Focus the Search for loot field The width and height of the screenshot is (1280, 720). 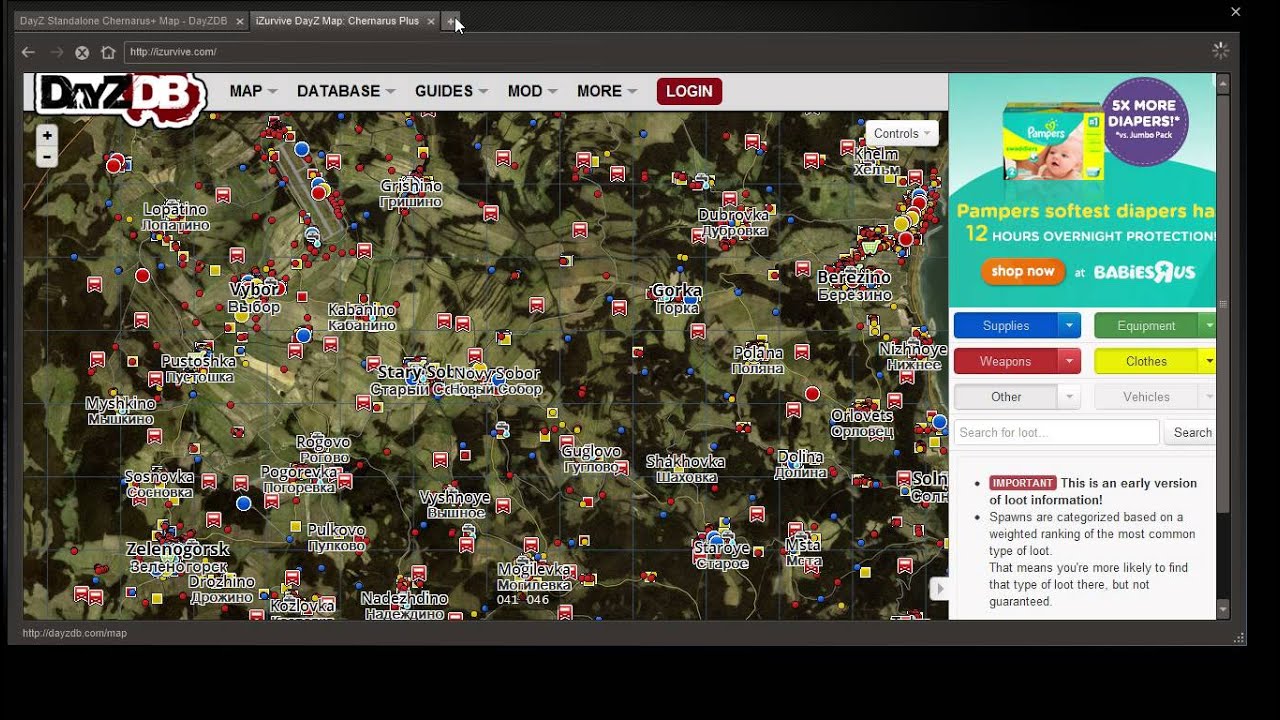[x=1056, y=432]
